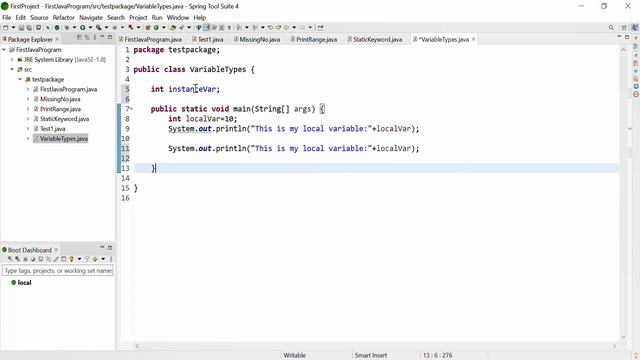Toggle Mark Occurrences toolbar button
The width and height of the screenshot is (640, 360).
tap(207, 28)
